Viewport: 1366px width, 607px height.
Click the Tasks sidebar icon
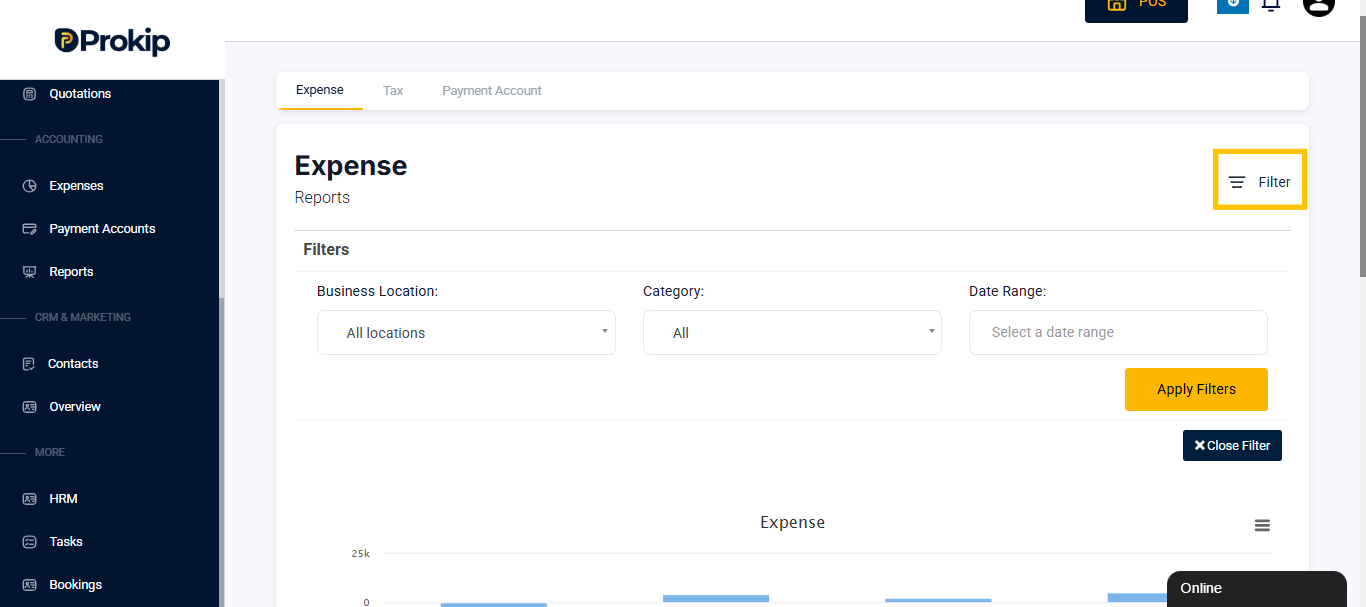pos(29,542)
